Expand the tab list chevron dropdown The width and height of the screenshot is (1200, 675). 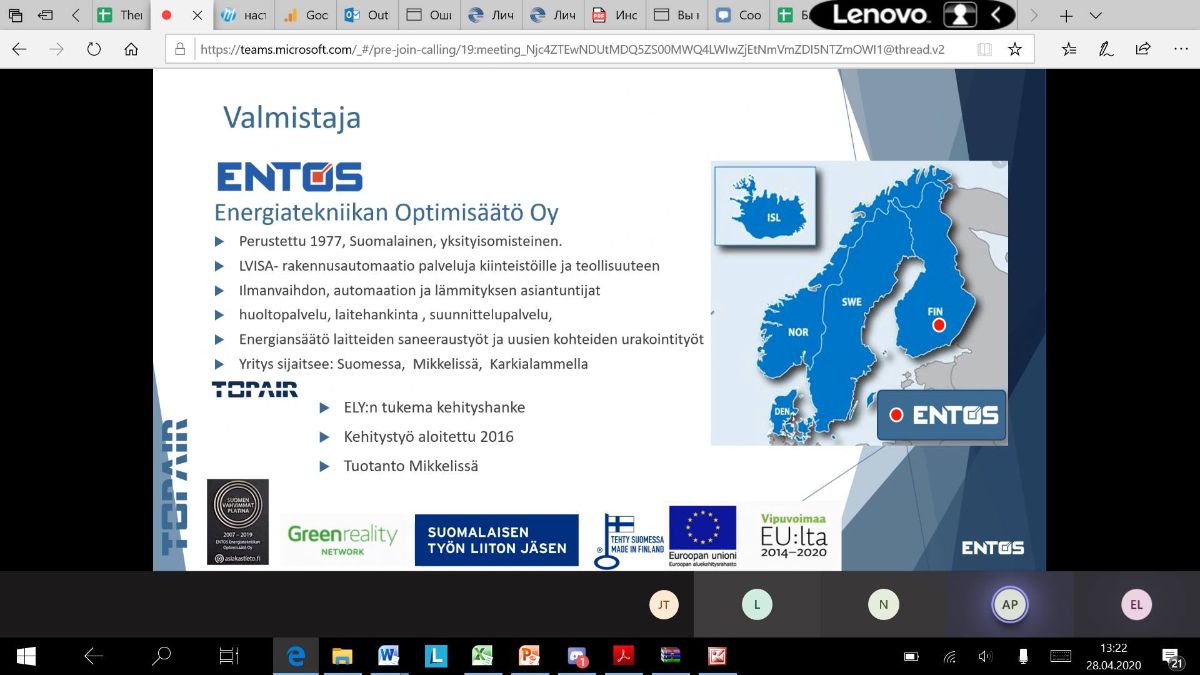pyautogui.click(x=1097, y=16)
